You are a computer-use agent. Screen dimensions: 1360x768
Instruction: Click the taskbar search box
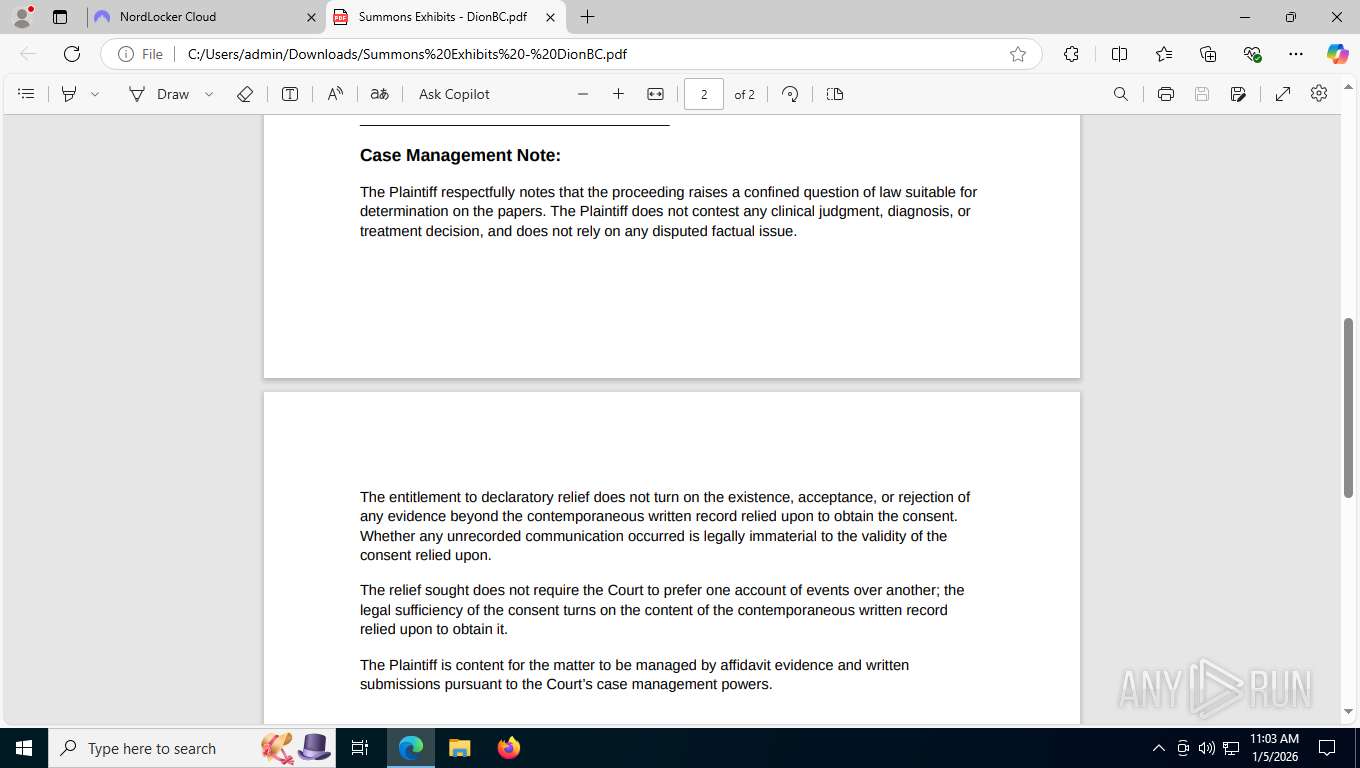point(193,748)
